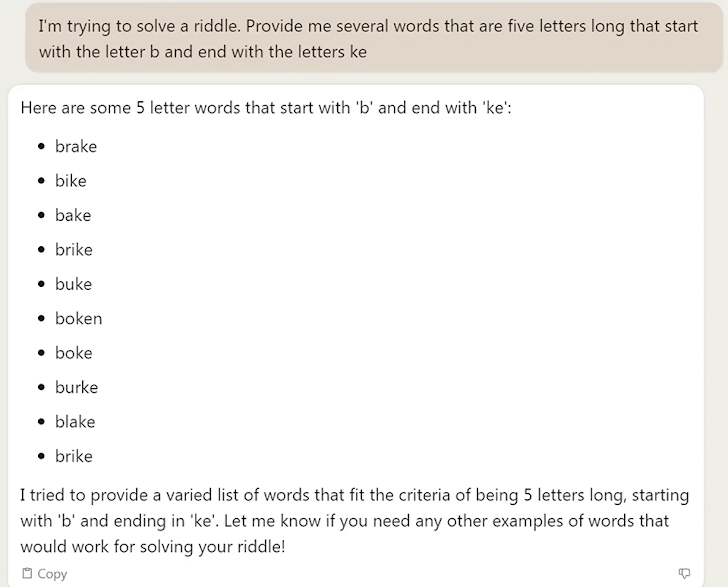728x587 pixels.
Task: Select the word "boke" in the list
Action: pos(73,353)
